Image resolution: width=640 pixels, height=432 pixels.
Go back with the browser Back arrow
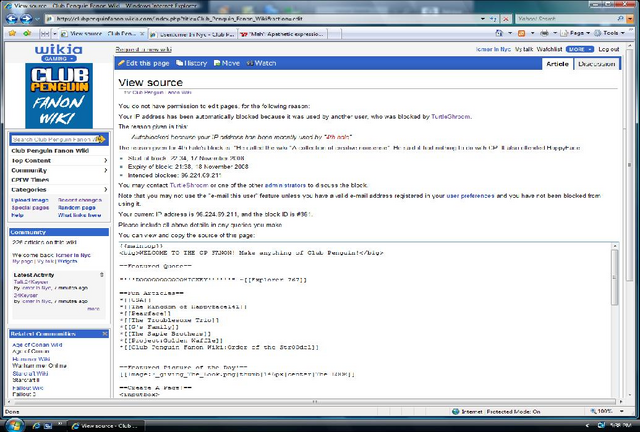[11, 19]
